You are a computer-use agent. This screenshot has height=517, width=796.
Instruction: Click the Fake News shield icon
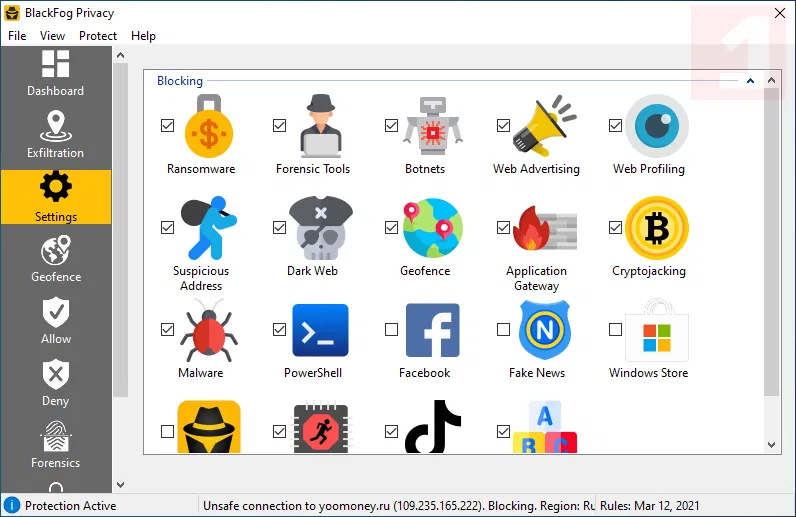pyautogui.click(x=545, y=330)
